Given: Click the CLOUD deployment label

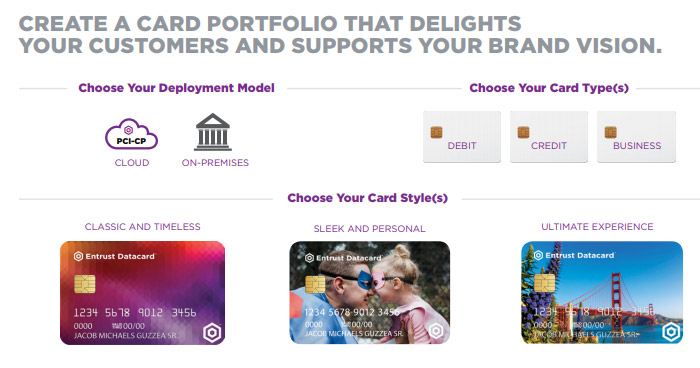Looking at the screenshot, I should tap(132, 163).
